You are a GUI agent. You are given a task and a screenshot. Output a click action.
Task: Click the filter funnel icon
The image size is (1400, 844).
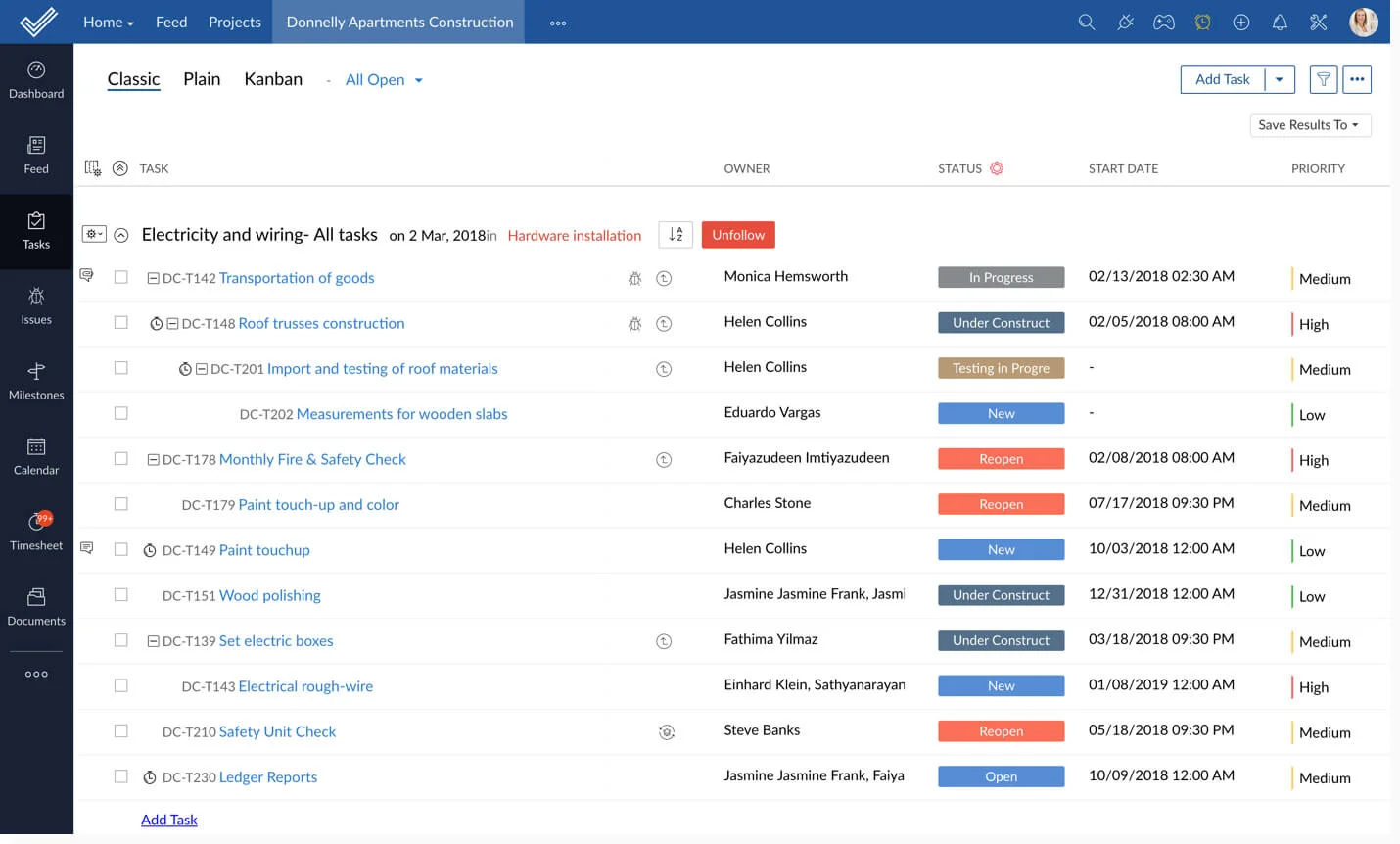[x=1323, y=79]
